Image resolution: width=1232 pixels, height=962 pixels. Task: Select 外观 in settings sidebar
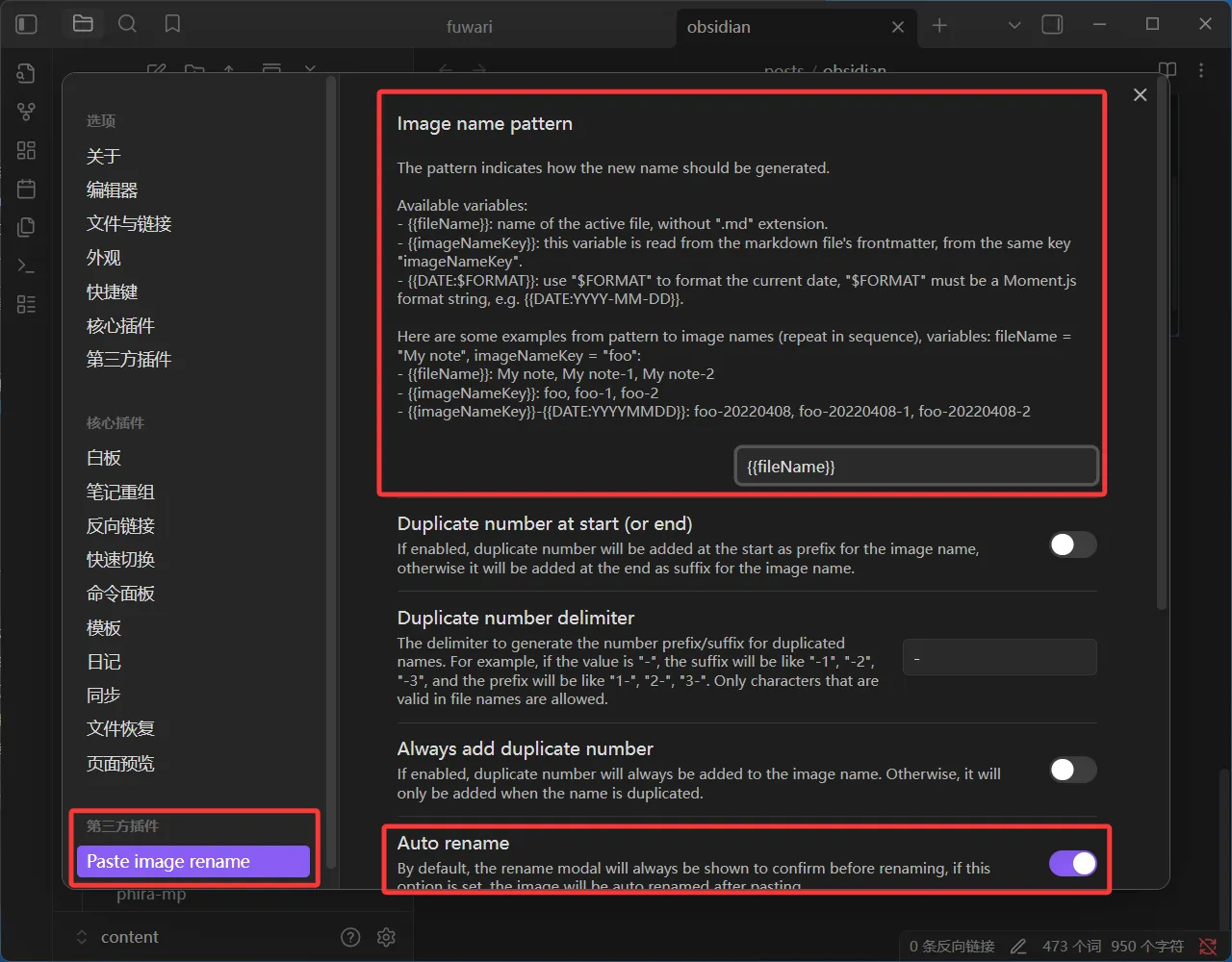pyautogui.click(x=104, y=258)
